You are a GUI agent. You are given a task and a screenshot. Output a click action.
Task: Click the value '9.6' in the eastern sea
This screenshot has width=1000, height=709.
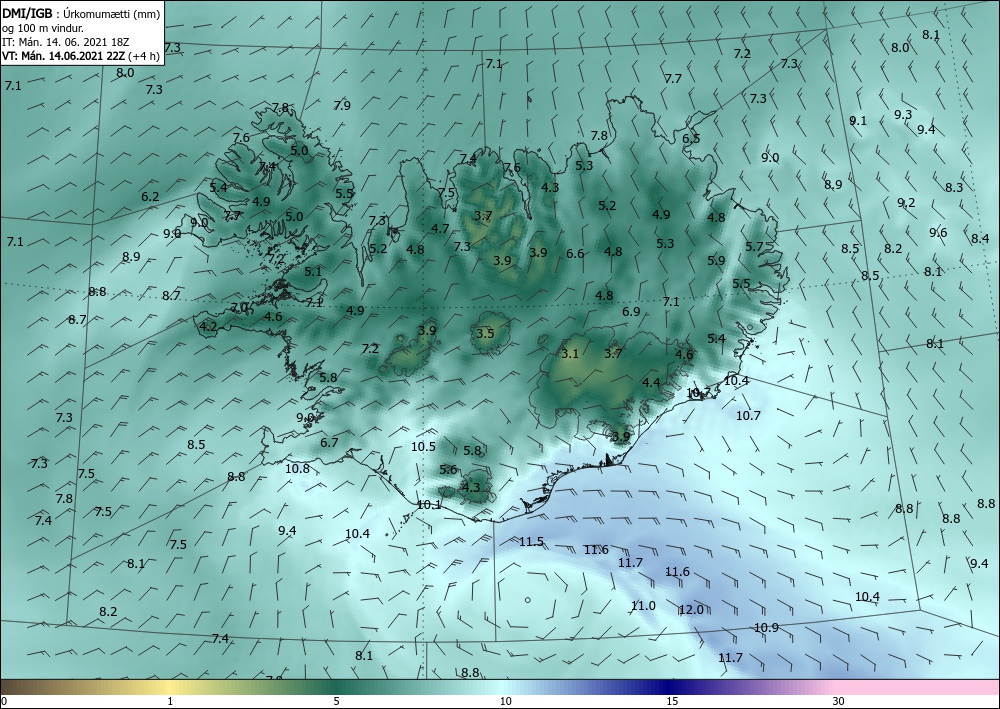coord(938,233)
